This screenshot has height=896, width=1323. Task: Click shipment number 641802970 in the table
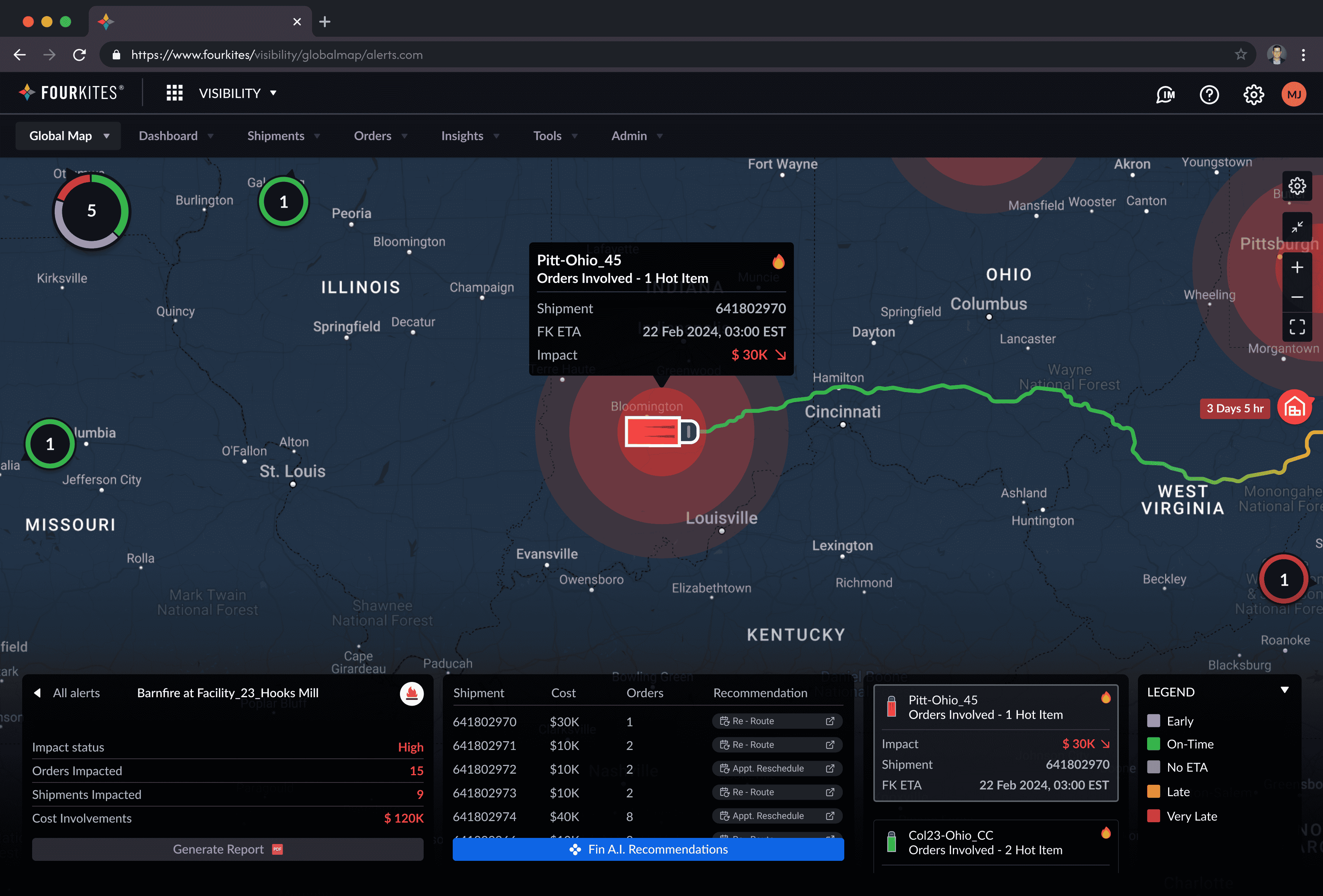[x=484, y=722]
